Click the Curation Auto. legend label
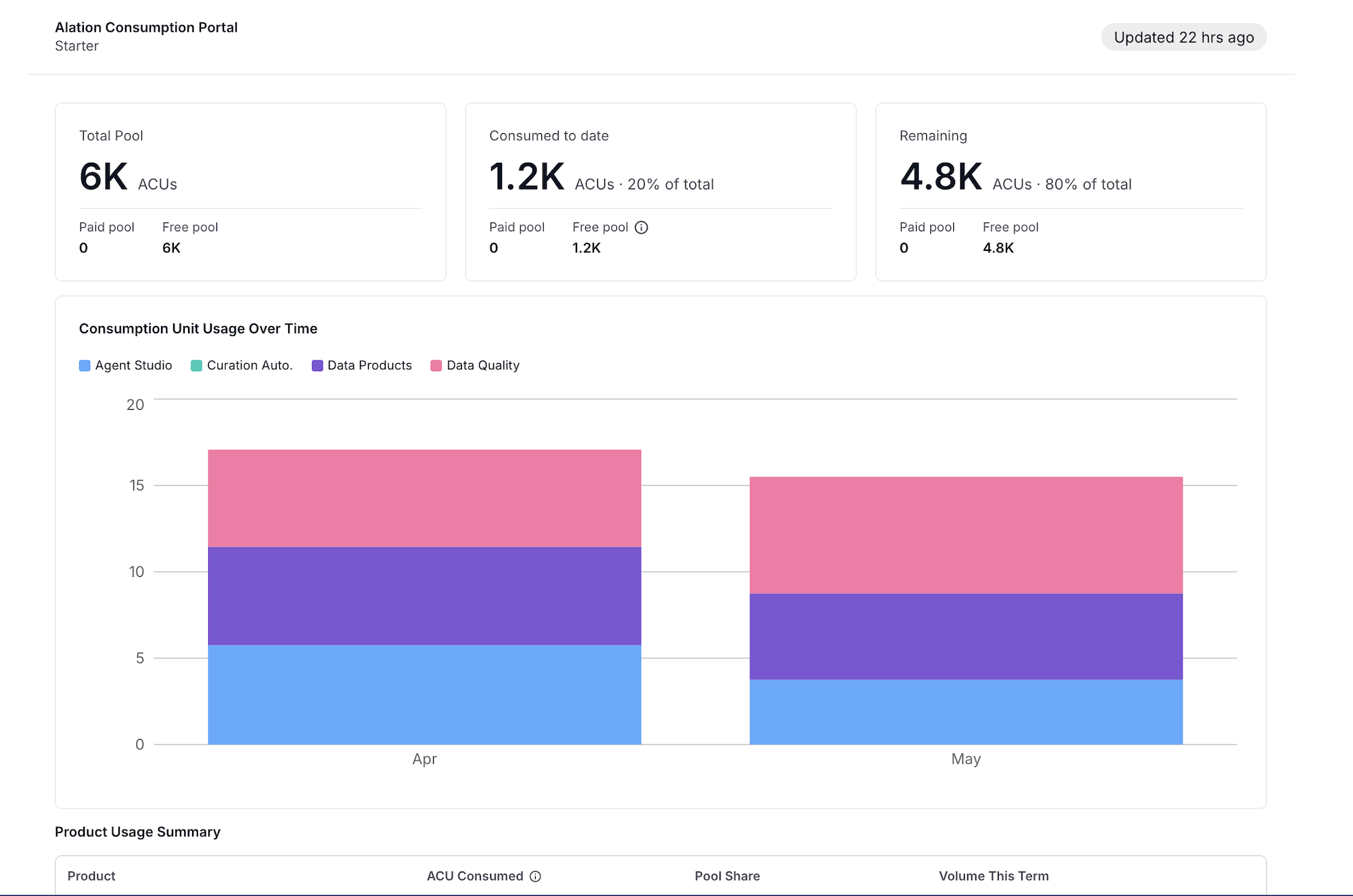The image size is (1353, 896). (x=250, y=365)
